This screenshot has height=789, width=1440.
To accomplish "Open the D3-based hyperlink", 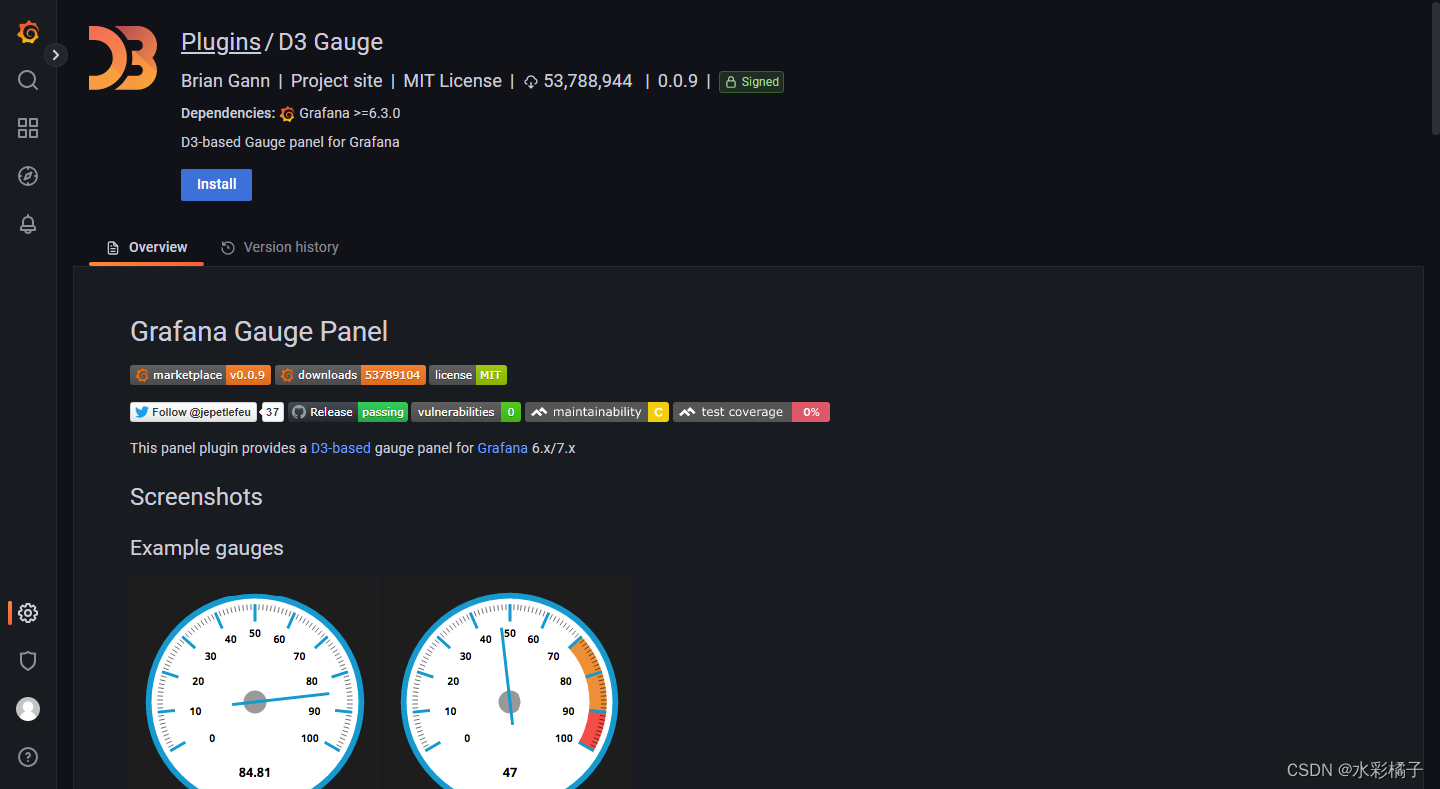I will coord(341,448).
